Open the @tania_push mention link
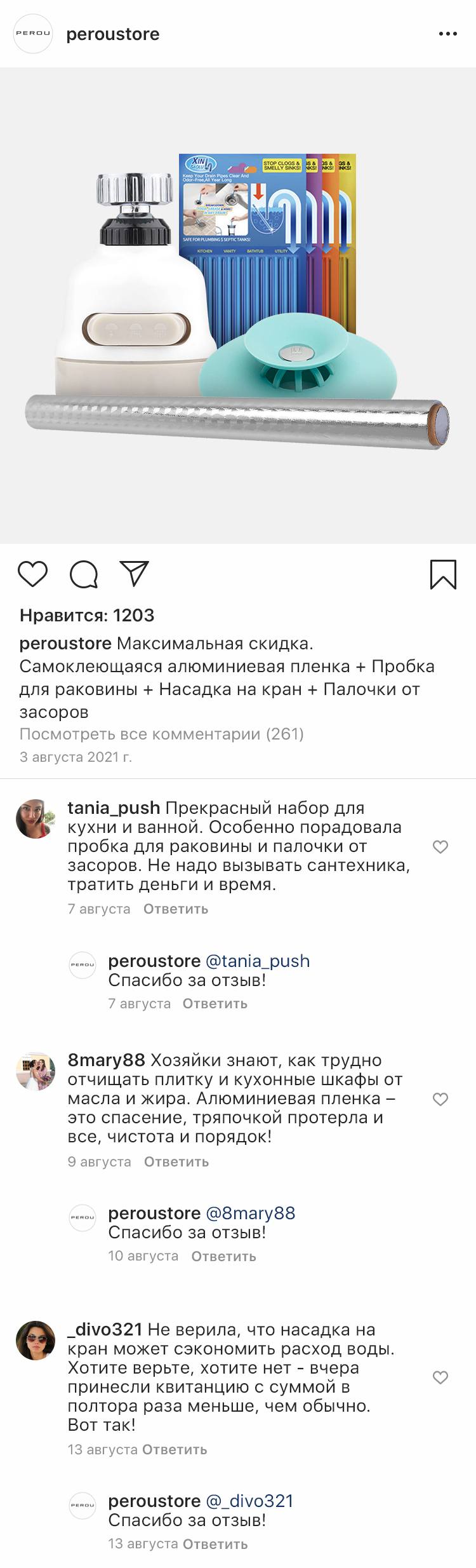476x1568 pixels. coord(258,961)
